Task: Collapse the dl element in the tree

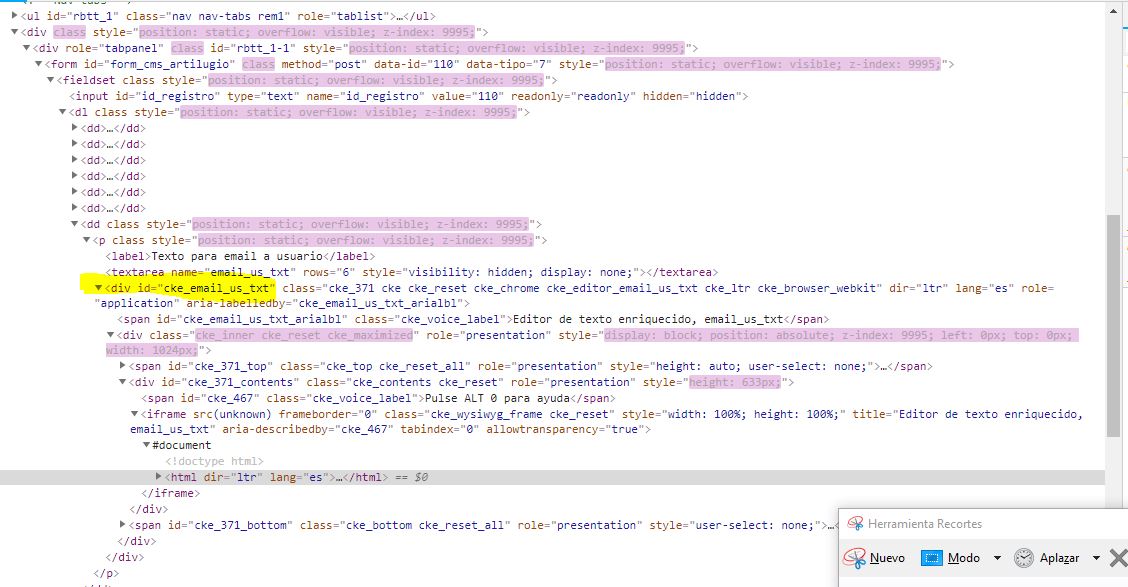Action: pyautogui.click(x=61, y=111)
